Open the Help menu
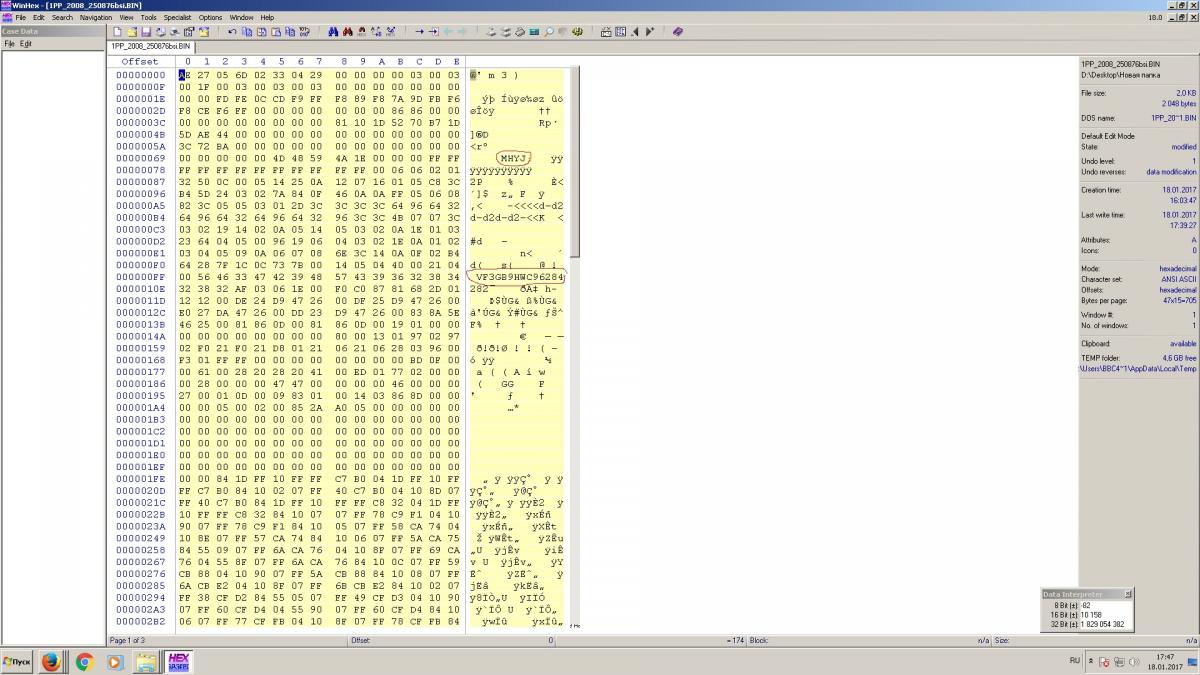Viewport: 1200px width, 675px height. (x=267, y=17)
